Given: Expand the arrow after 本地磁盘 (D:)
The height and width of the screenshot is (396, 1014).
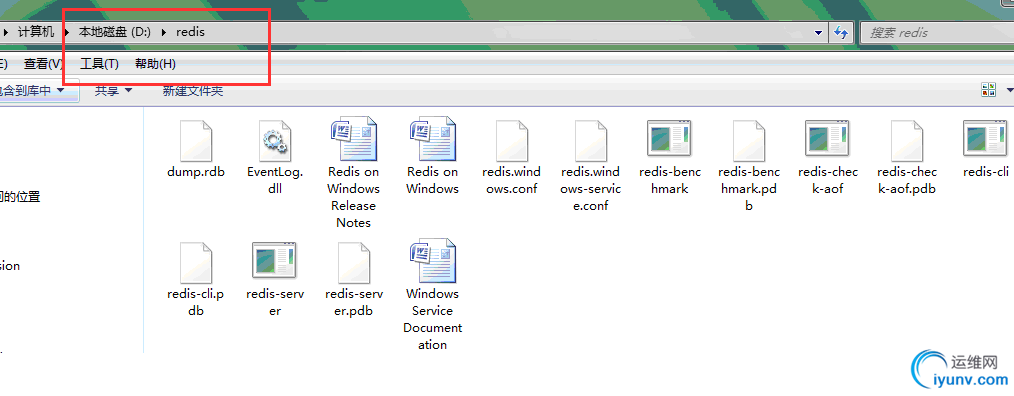Looking at the screenshot, I should click(164, 32).
